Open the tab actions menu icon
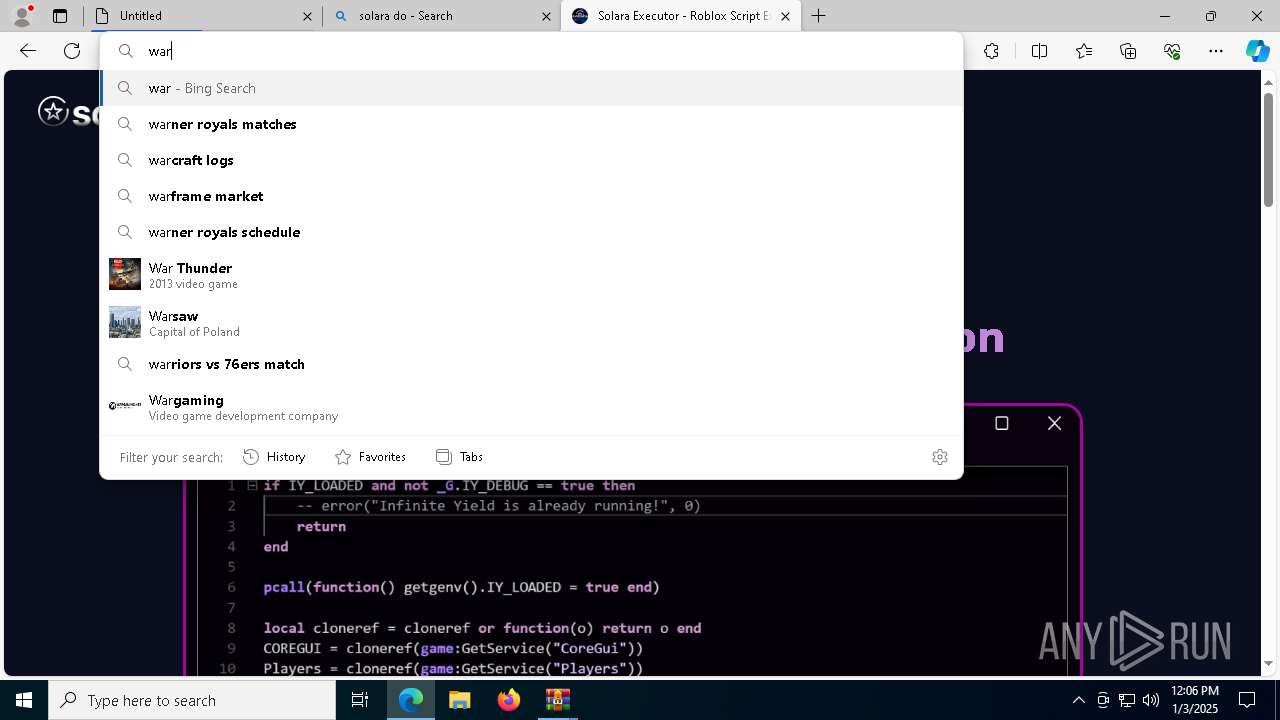 click(x=60, y=16)
